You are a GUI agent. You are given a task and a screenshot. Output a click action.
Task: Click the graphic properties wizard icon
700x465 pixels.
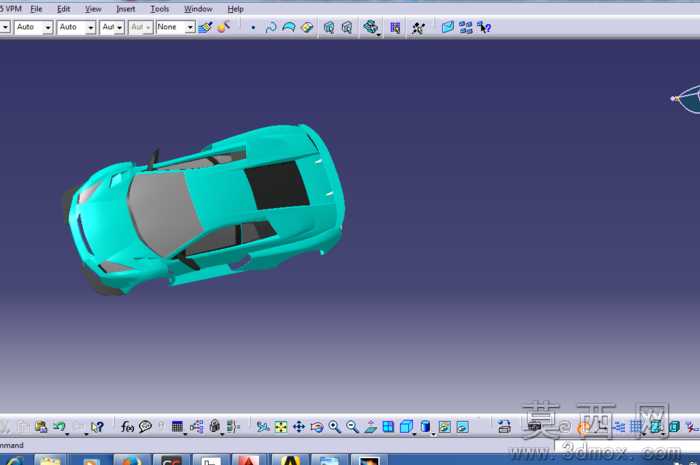tap(223, 27)
